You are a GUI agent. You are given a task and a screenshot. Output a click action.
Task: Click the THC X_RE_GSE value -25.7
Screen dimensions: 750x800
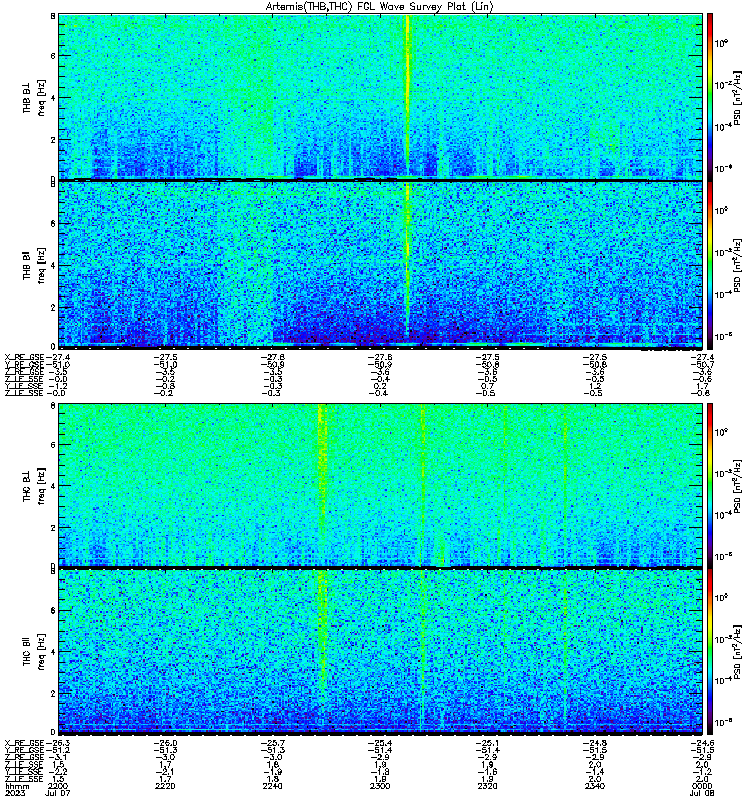click(272, 743)
